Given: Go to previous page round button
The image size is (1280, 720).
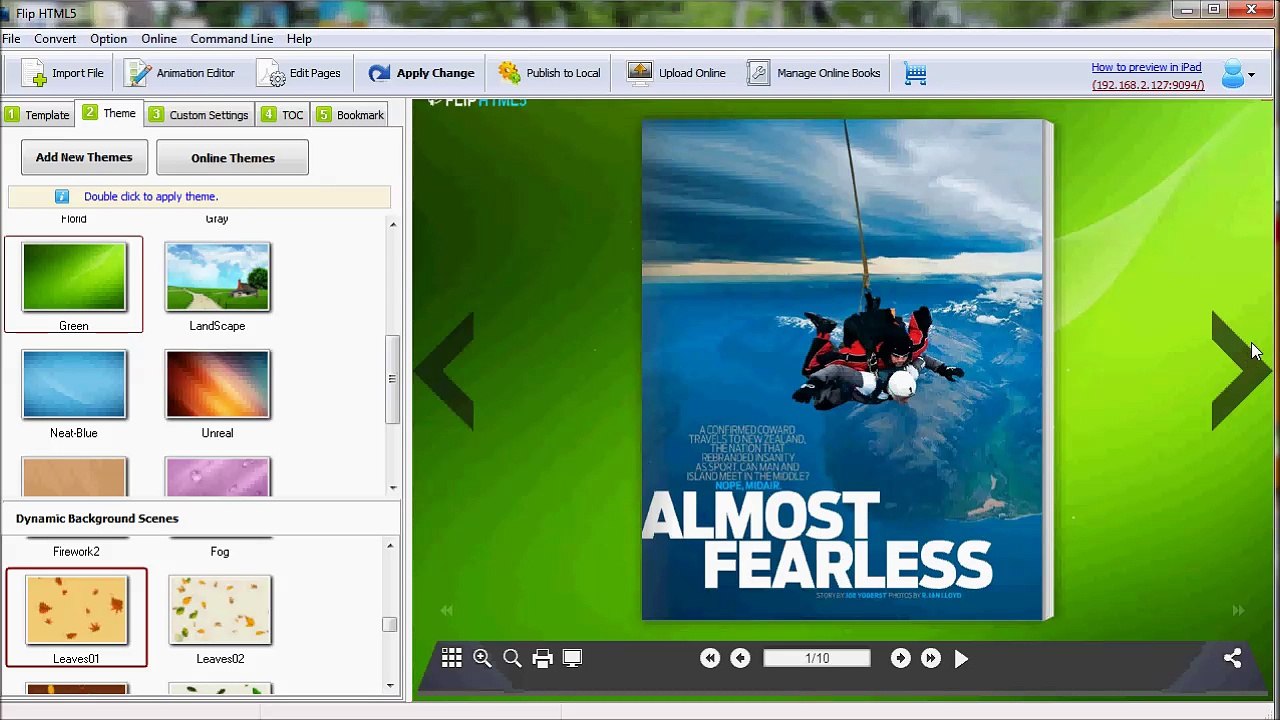Looking at the screenshot, I should pos(740,658).
